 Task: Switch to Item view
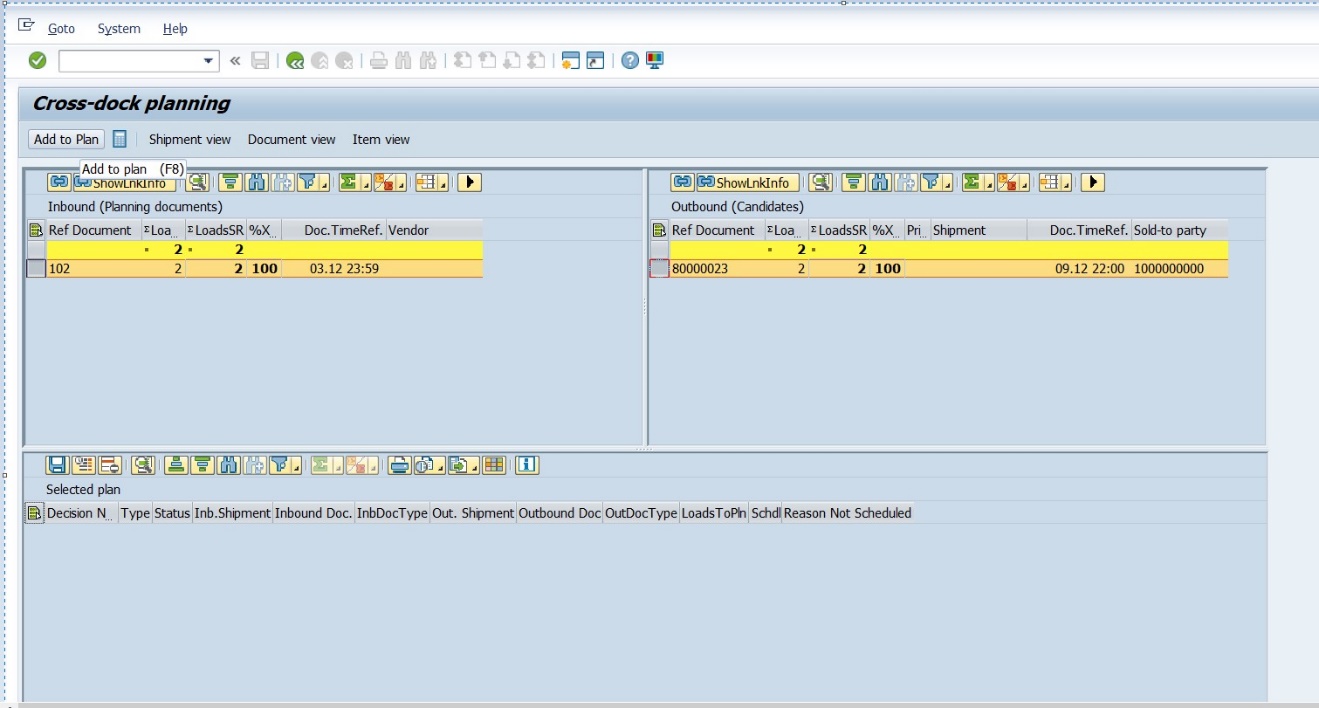[381, 139]
